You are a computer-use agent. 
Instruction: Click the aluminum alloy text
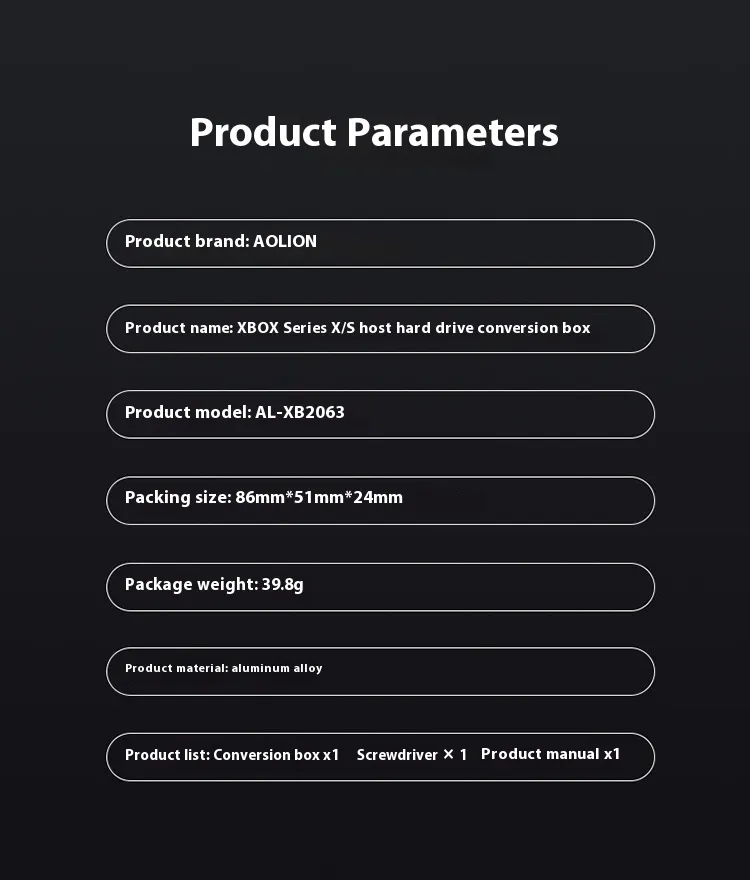pos(277,668)
